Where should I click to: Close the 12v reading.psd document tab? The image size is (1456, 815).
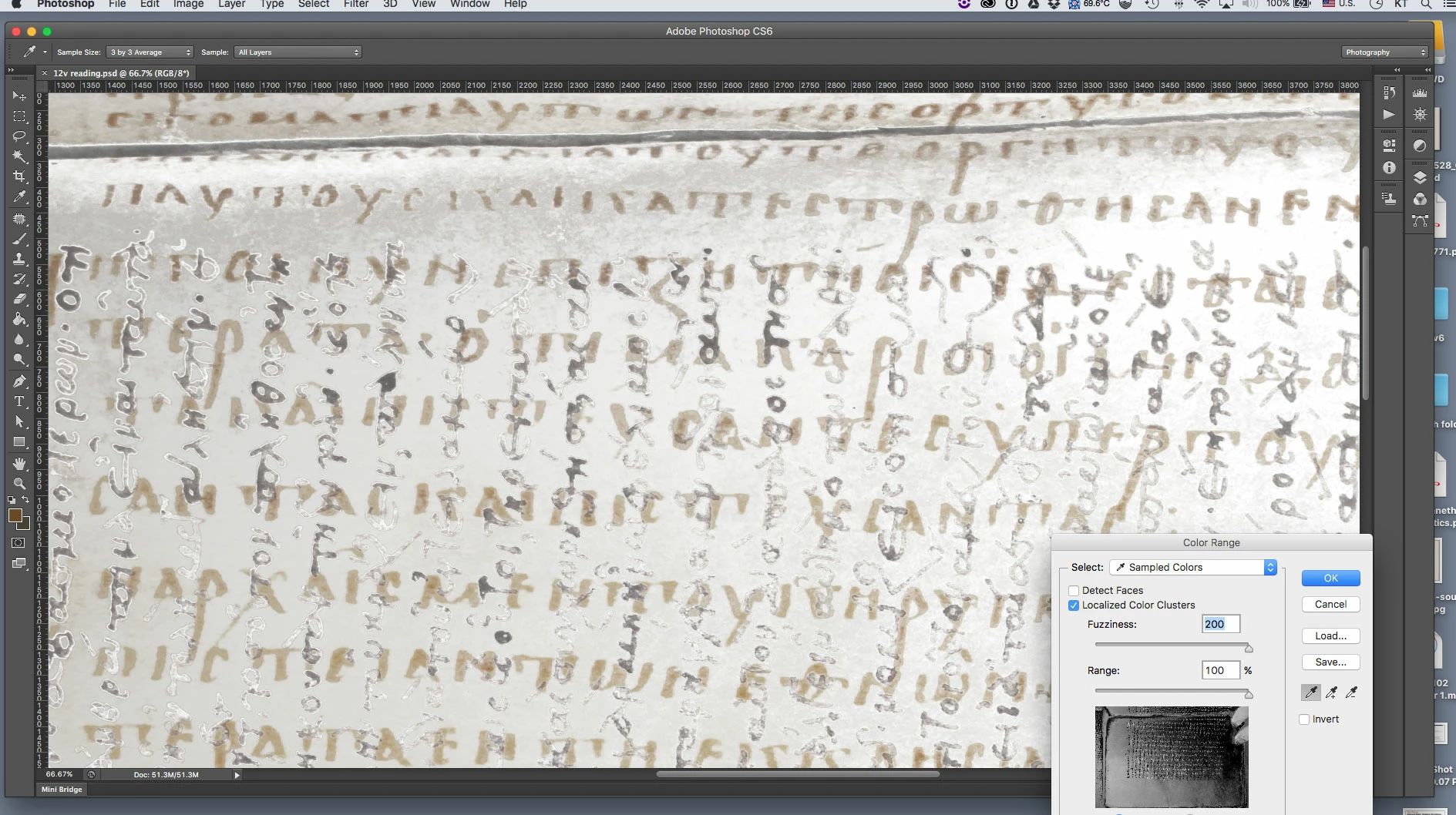45,73
